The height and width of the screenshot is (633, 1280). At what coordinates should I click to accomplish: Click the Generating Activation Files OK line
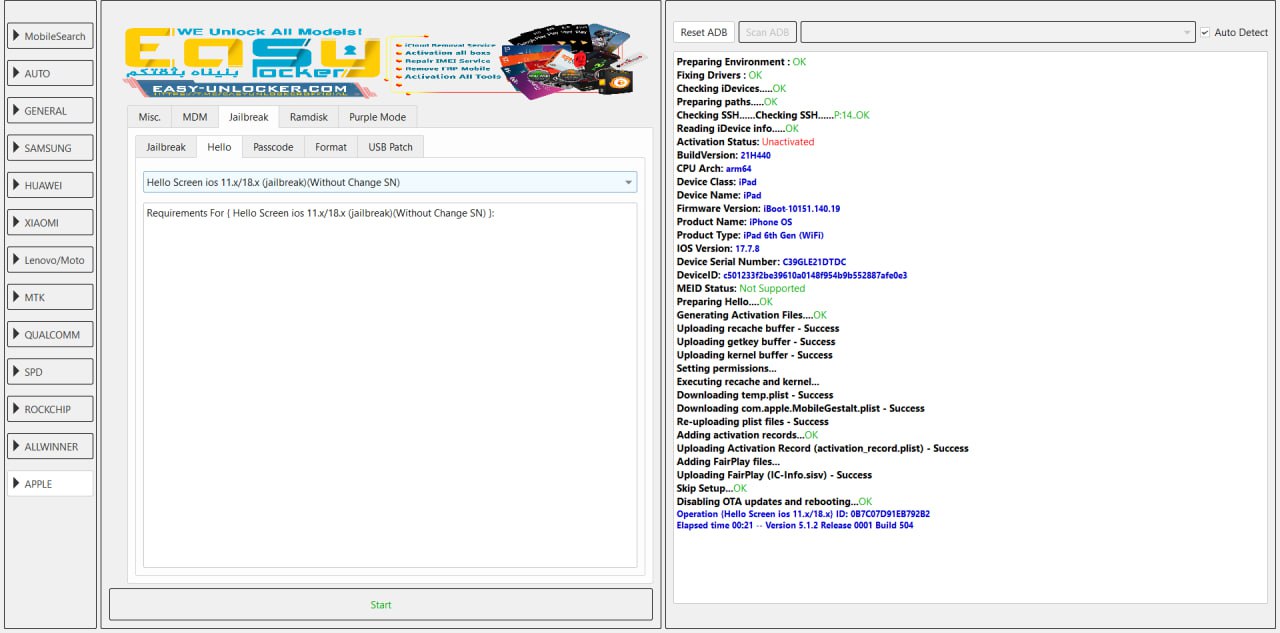pos(752,315)
